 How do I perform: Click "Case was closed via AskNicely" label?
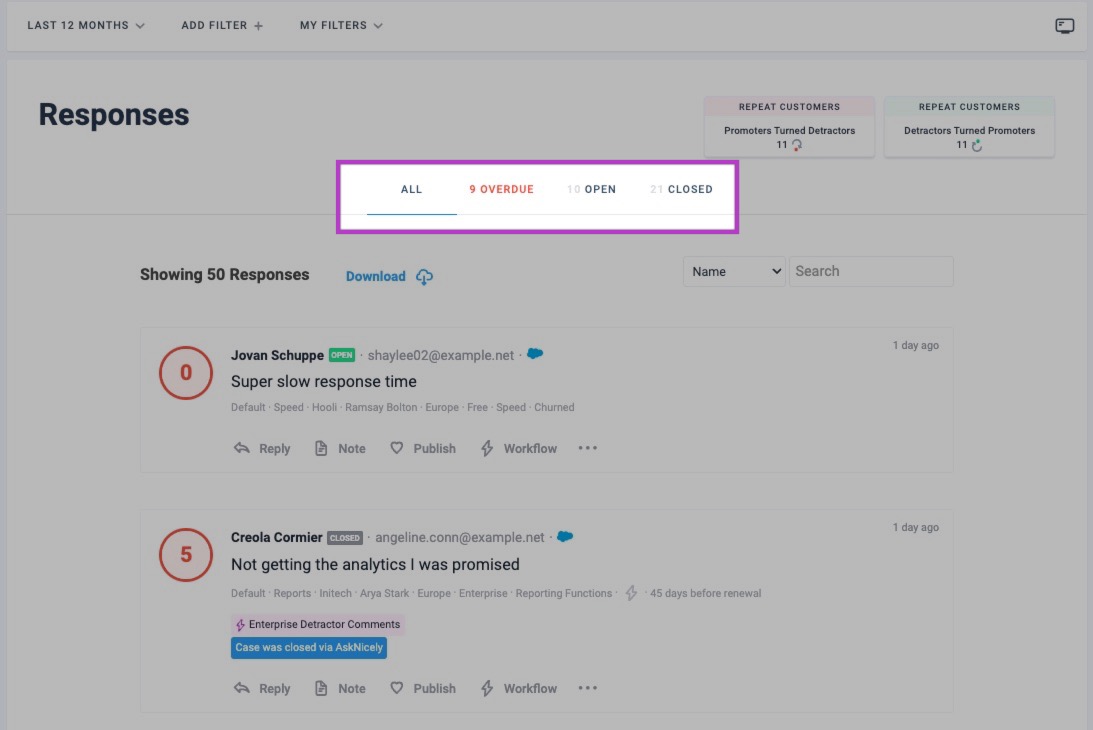coord(309,647)
